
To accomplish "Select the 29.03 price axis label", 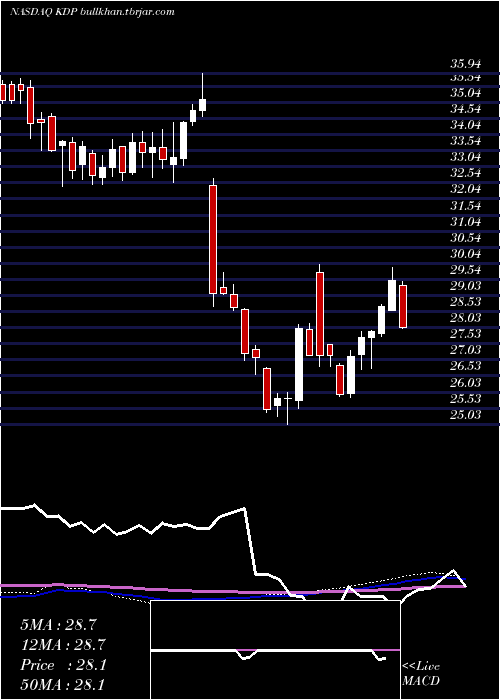I will tap(466, 286).
